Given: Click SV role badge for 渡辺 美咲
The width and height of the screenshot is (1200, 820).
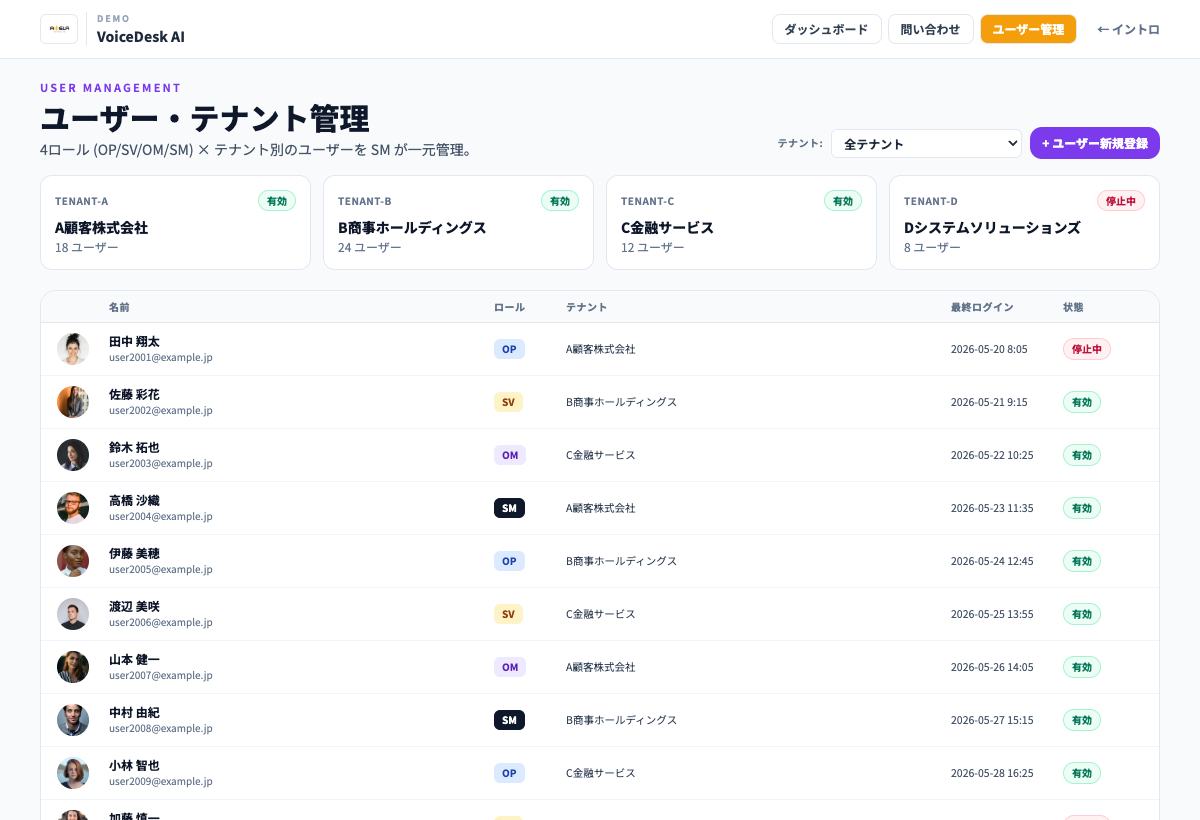Looking at the screenshot, I should coord(508,614).
